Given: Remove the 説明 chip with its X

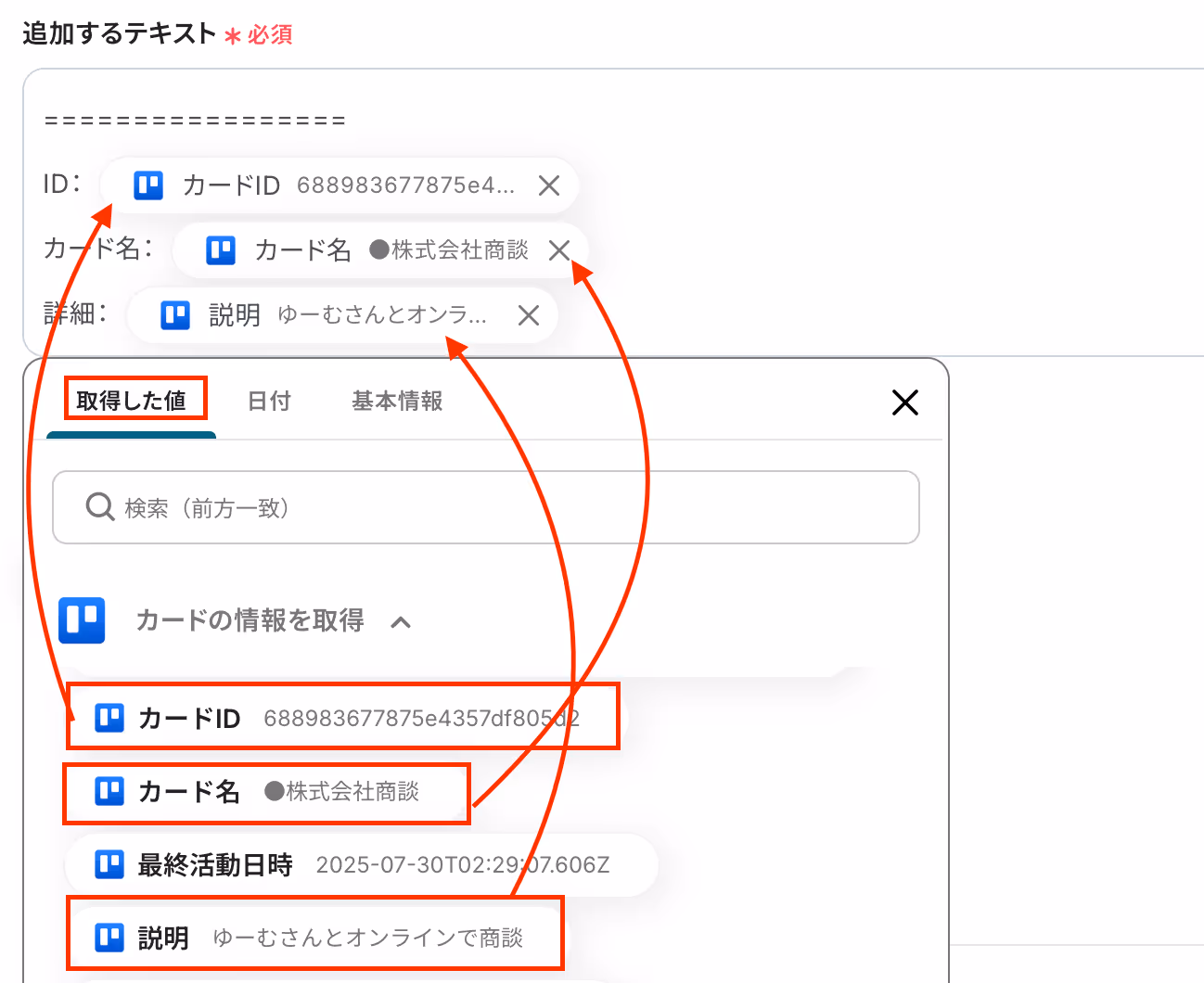Looking at the screenshot, I should pos(529,315).
